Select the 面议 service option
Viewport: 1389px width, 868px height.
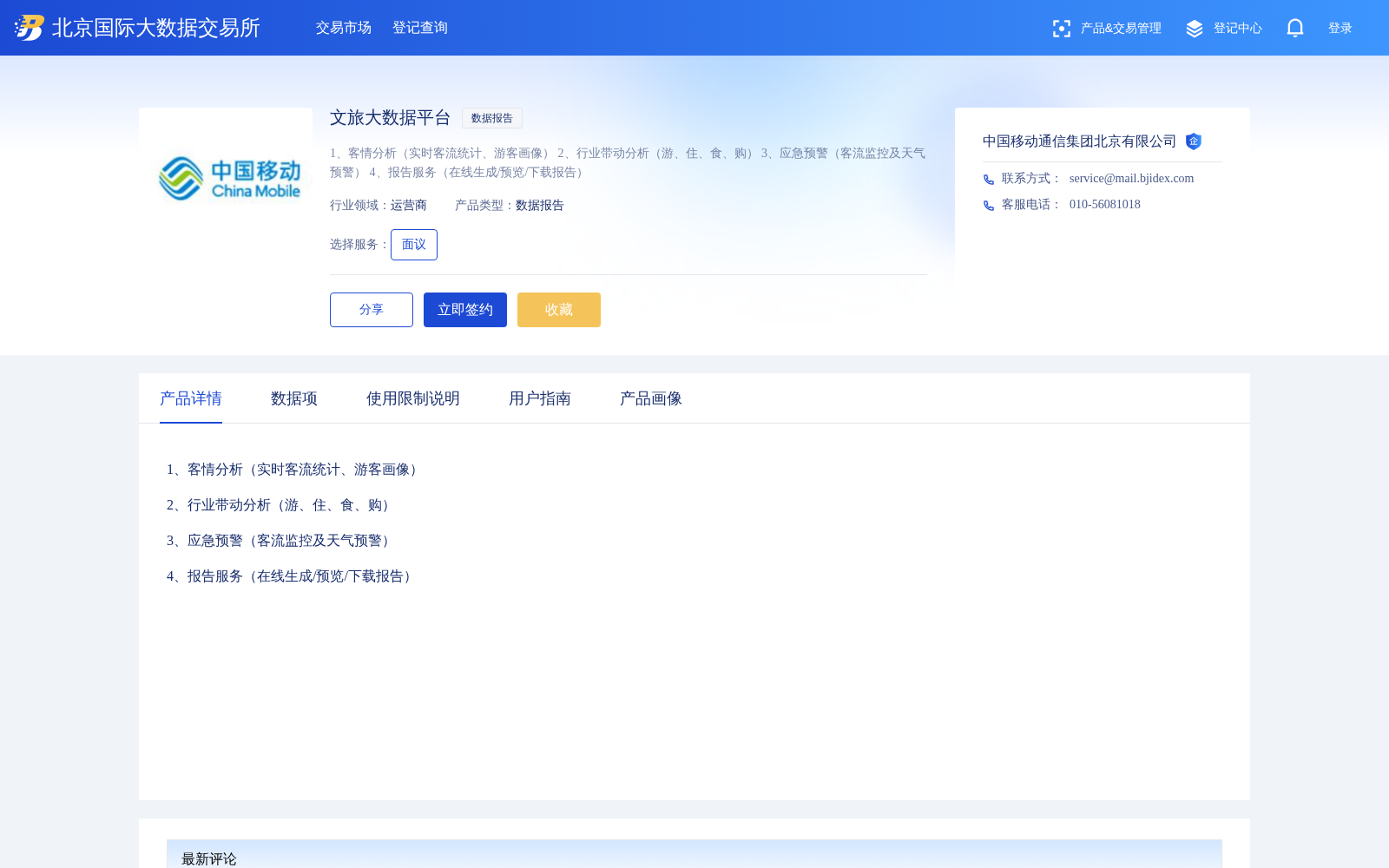point(414,245)
